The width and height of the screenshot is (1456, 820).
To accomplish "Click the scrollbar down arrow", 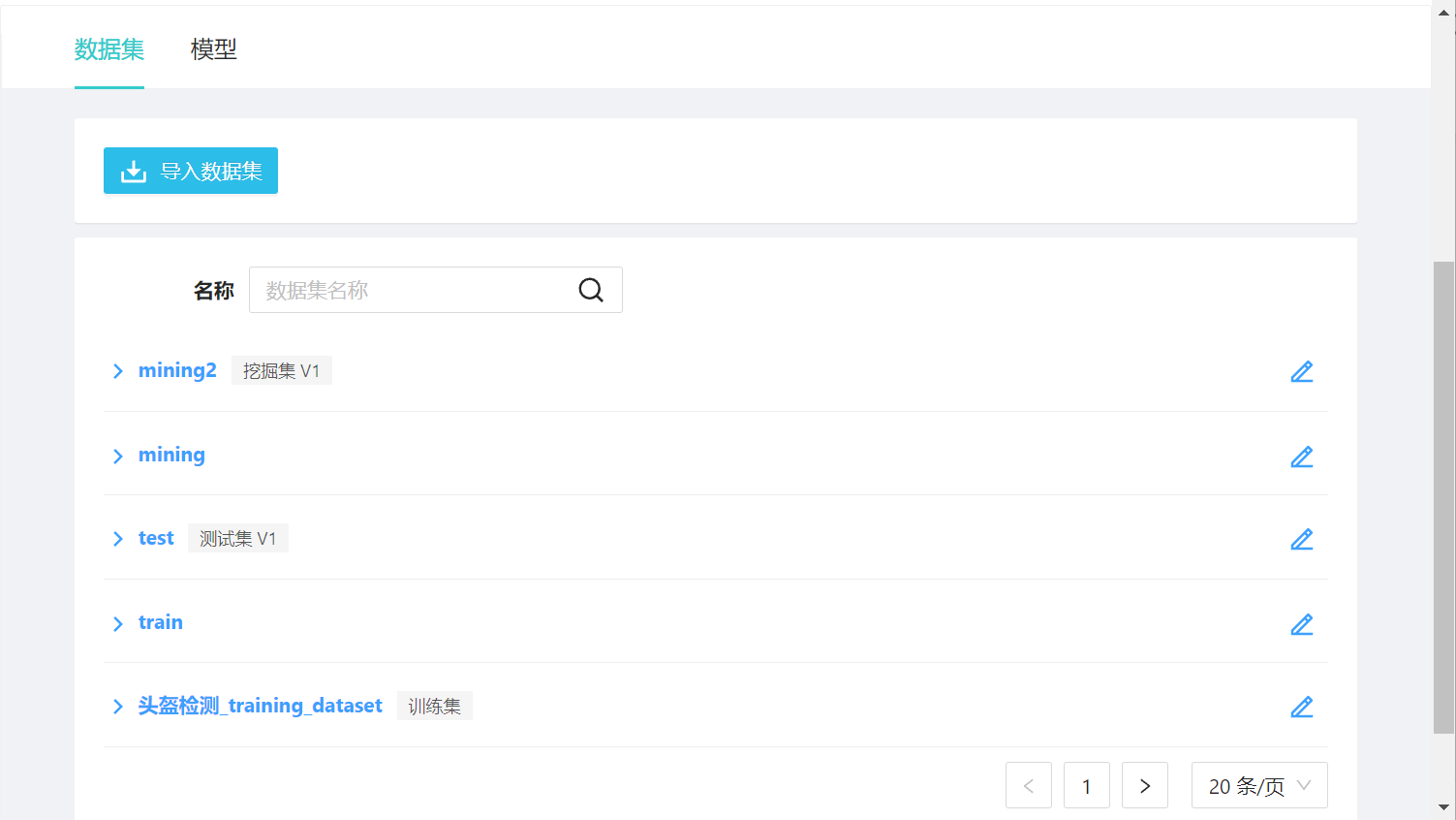I will 1443,806.
